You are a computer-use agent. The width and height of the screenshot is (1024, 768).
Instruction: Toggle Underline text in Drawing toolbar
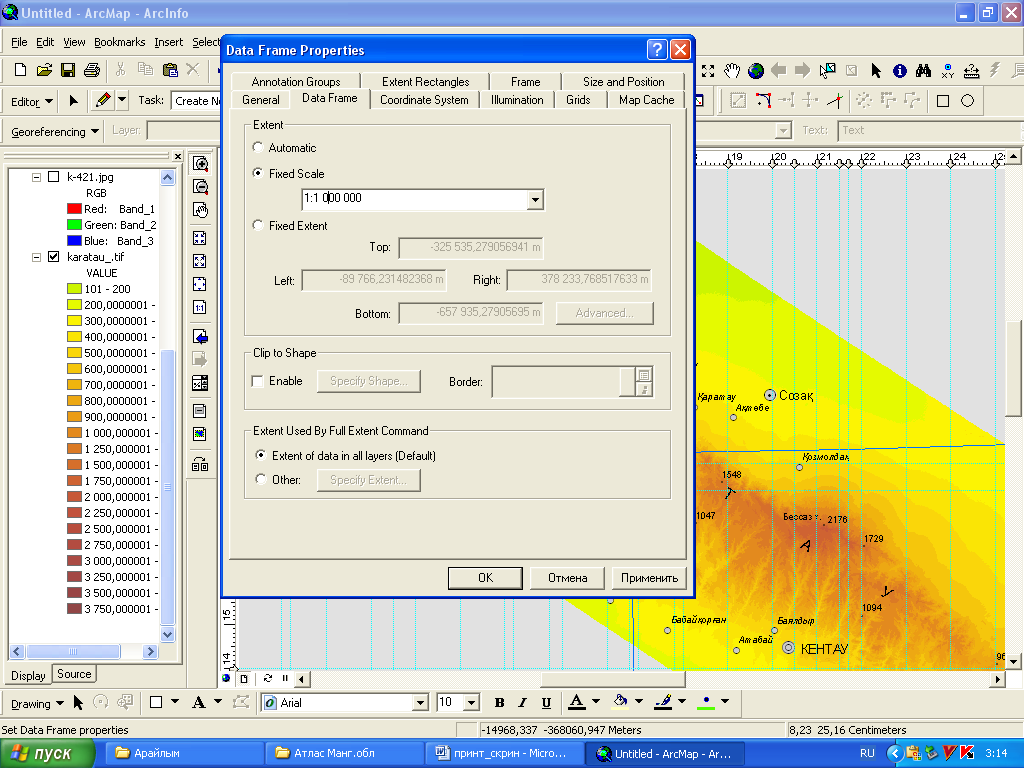coord(546,703)
